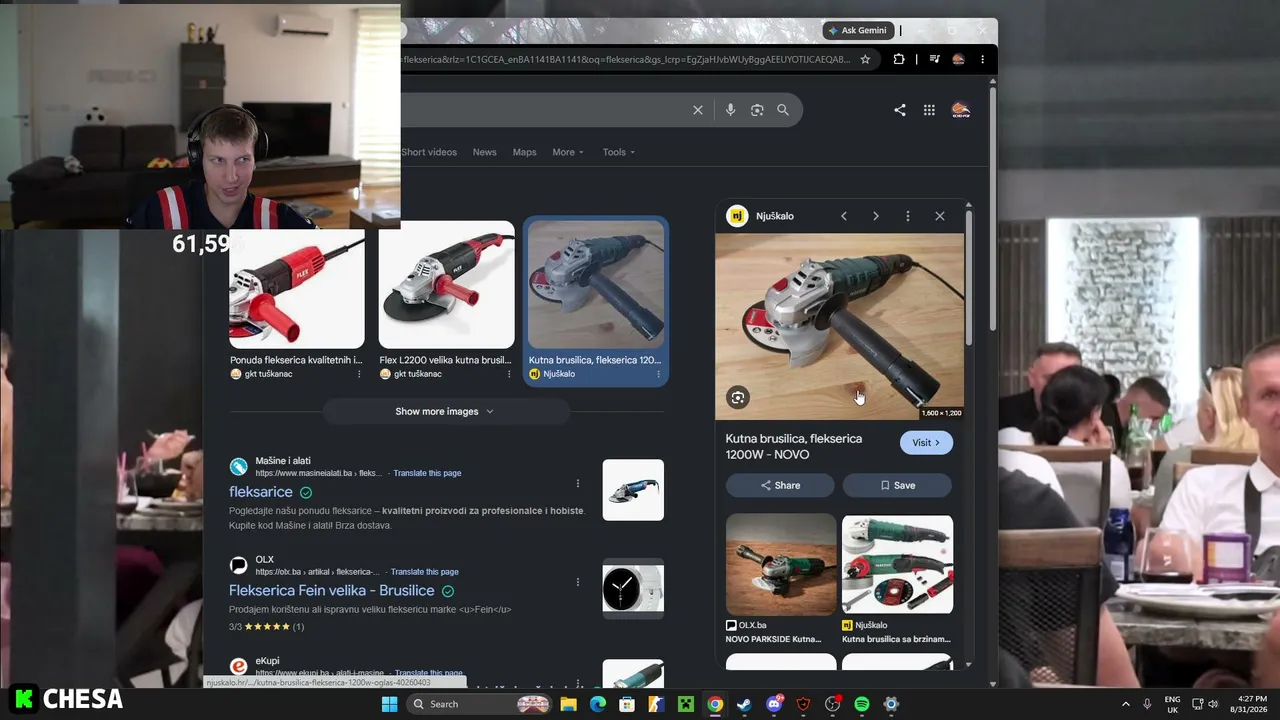
Task: Switch to the News results tab
Action: pyautogui.click(x=485, y=152)
